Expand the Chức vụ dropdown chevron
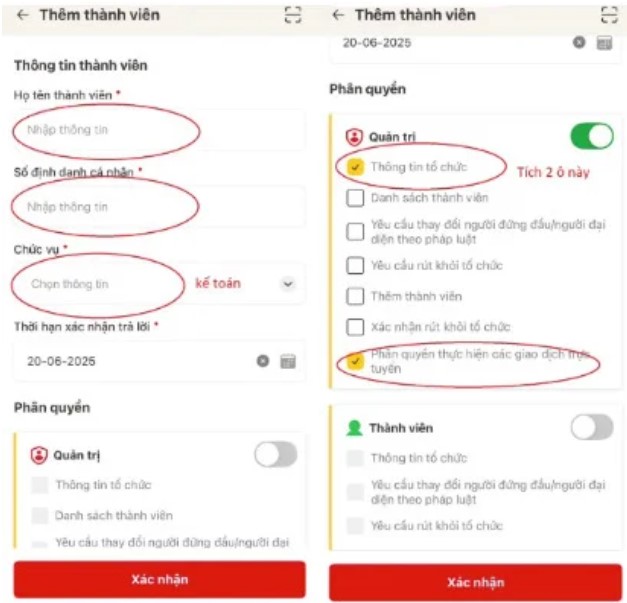This screenshot has width=627, height=603. 288,284
